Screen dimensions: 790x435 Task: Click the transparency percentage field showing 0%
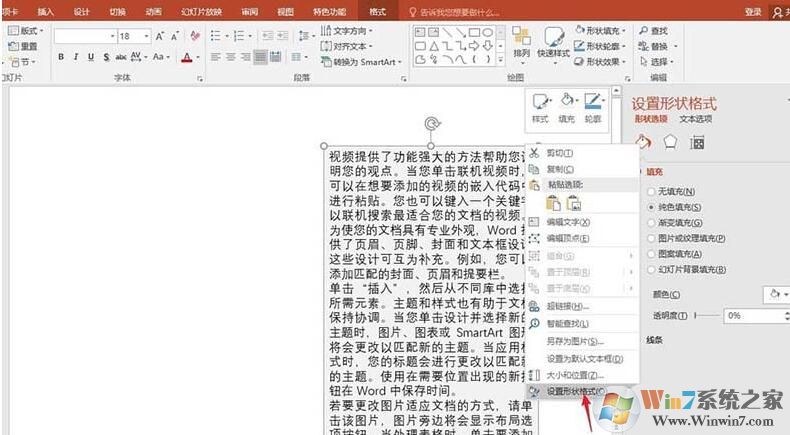pyautogui.click(x=754, y=316)
